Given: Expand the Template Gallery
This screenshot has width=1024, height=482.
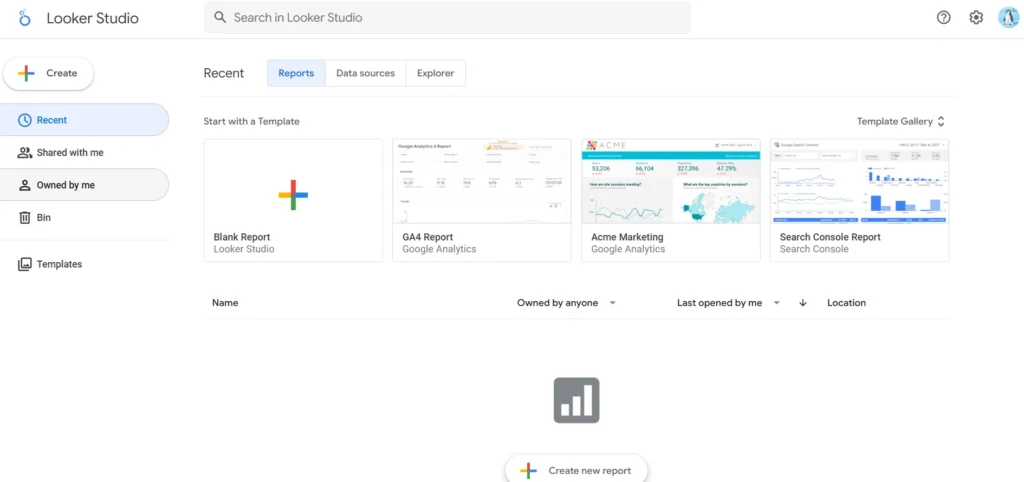Looking at the screenshot, I should [901, 121].
